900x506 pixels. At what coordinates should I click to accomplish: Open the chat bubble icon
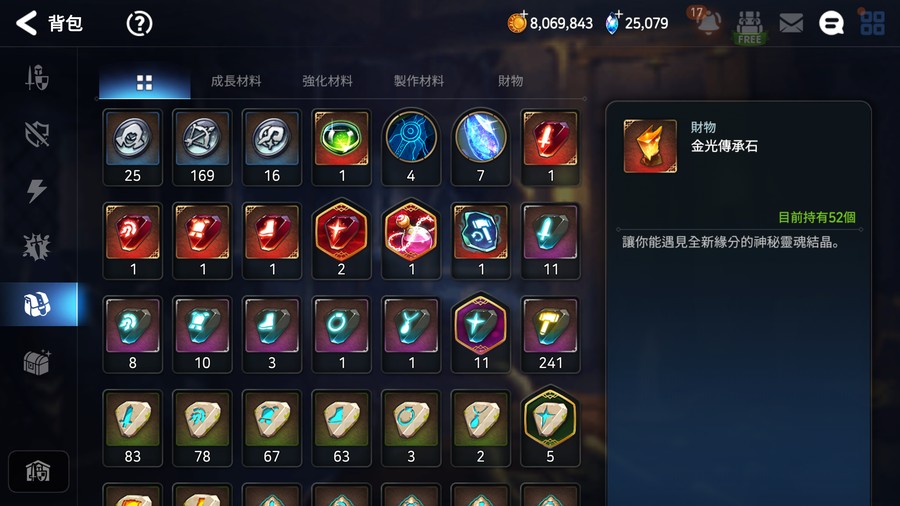pos(831,24)
